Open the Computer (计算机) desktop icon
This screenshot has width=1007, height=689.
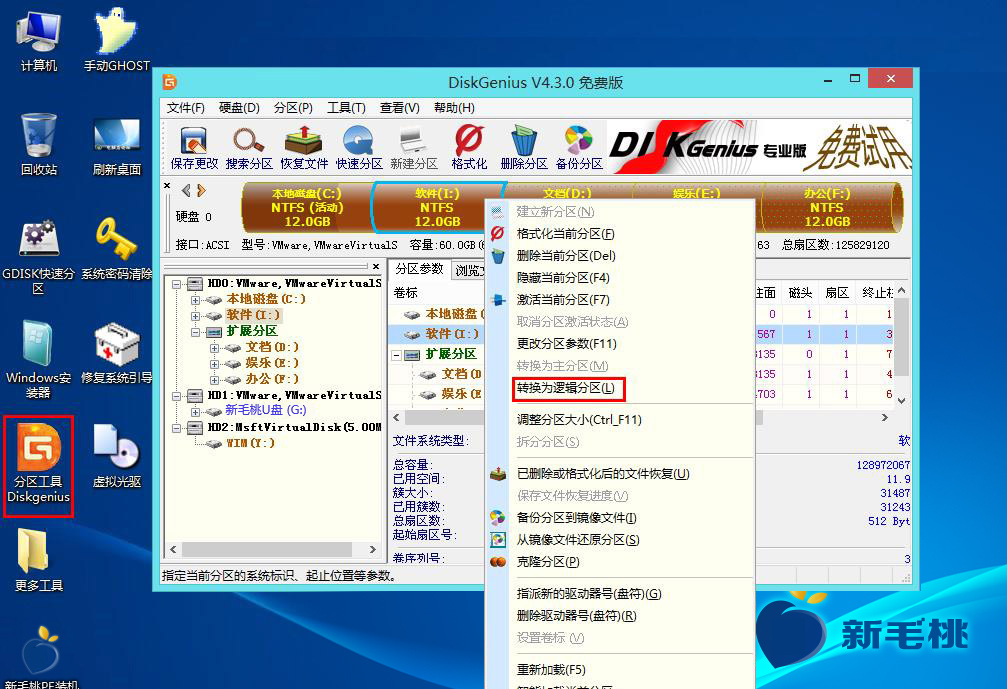39,40
